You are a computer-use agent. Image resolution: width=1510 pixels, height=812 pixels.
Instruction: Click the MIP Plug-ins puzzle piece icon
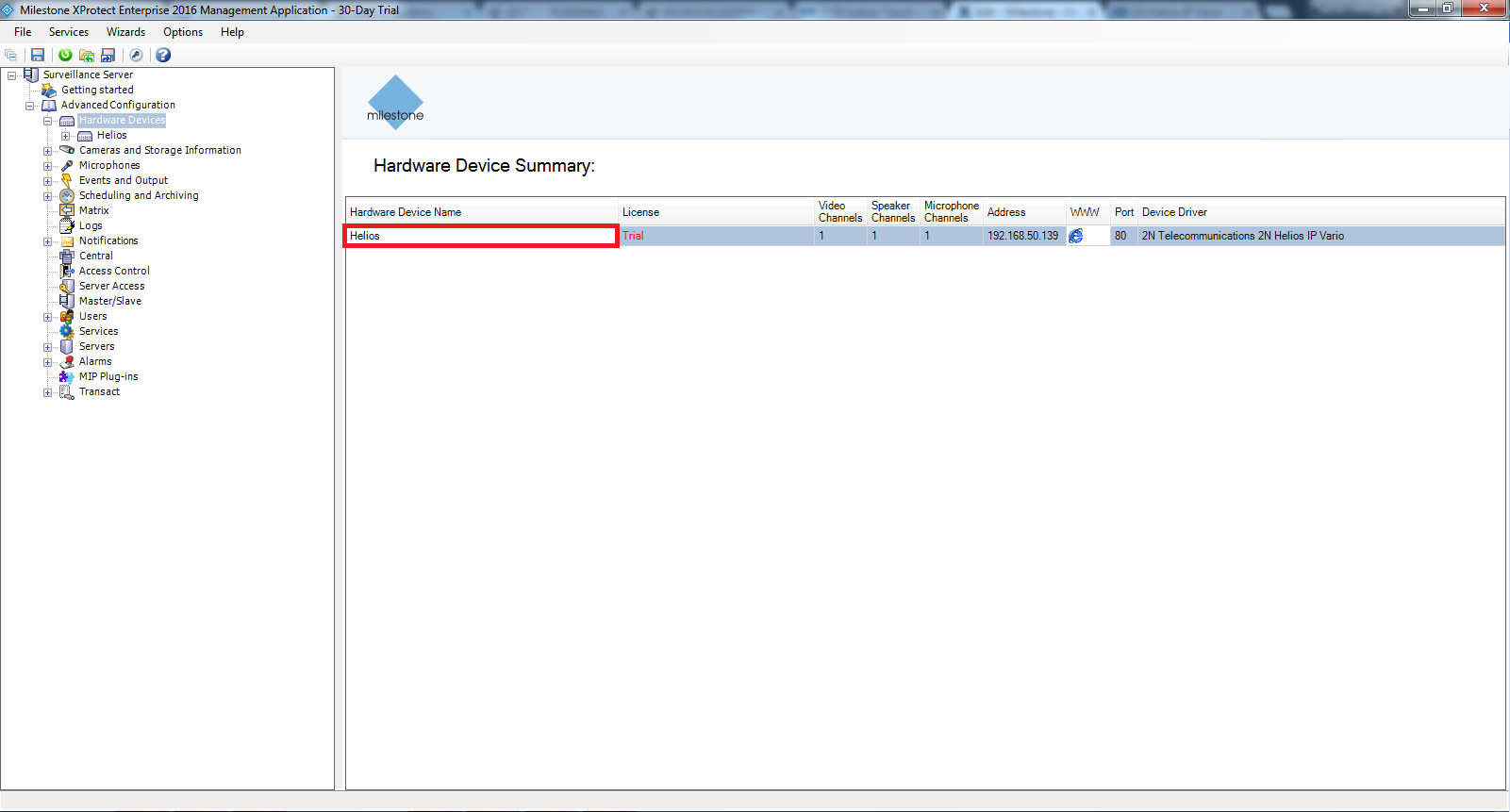coord(67,376)
